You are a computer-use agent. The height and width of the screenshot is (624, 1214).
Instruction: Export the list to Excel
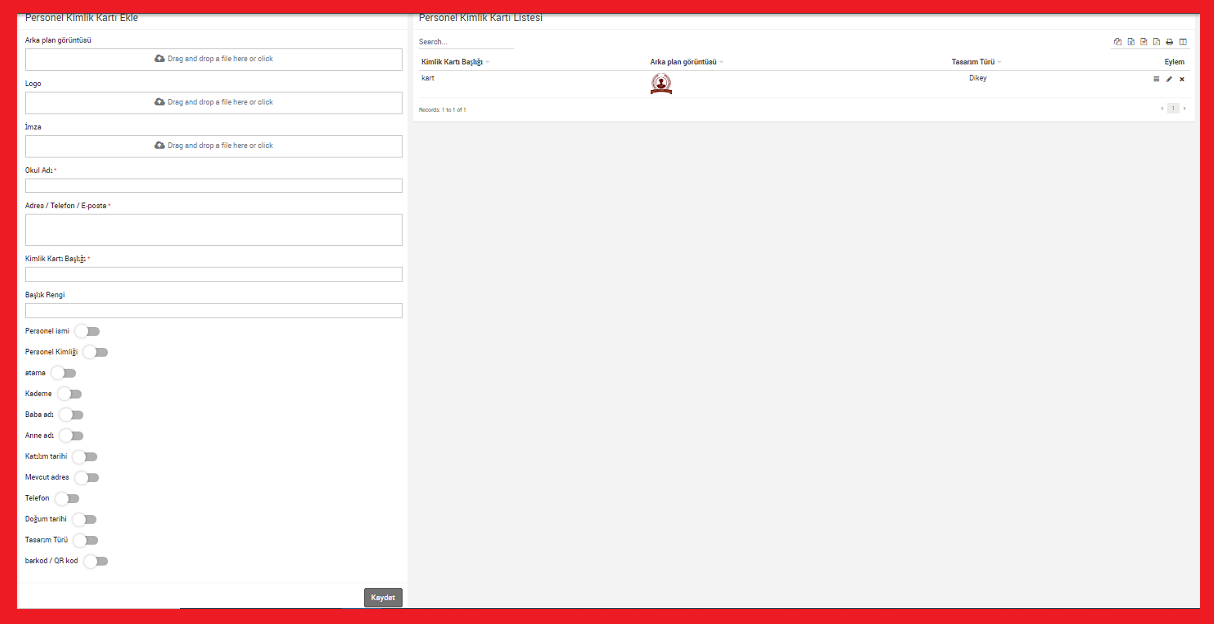click(1130, 42)
